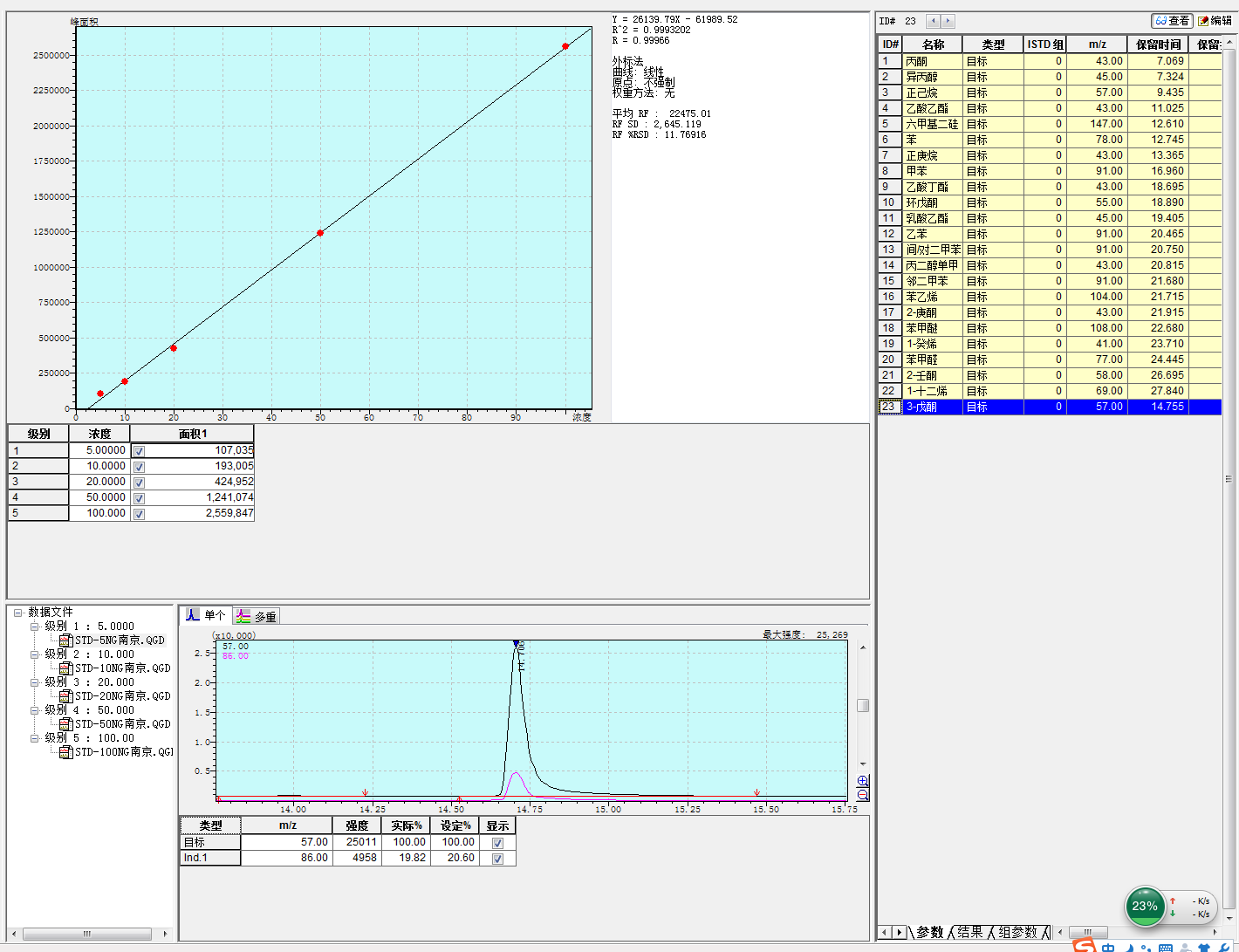Open Sogou skin shirt icon
The width and height of the screenshot is (1239, 952).
coord(1204,949)
